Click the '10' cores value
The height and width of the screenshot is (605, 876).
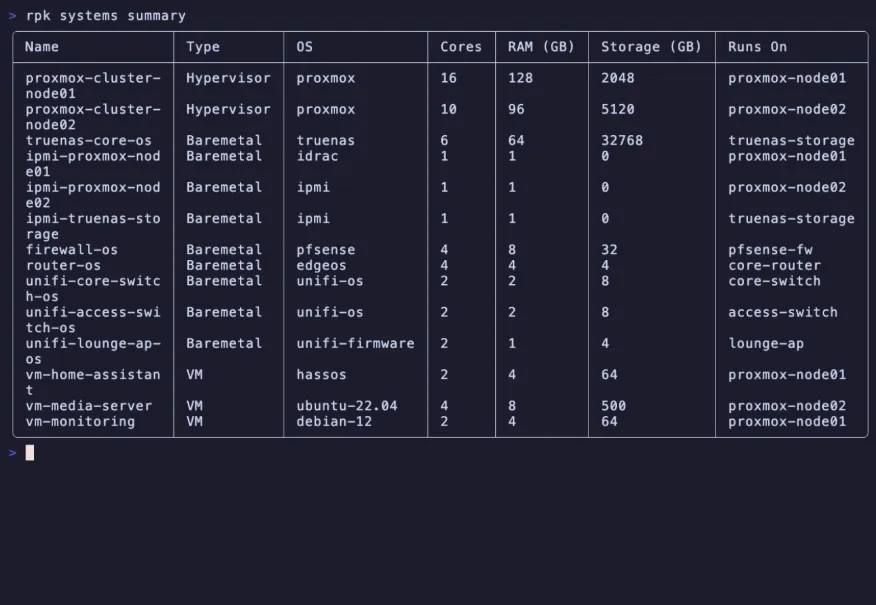tap(449, 109)
